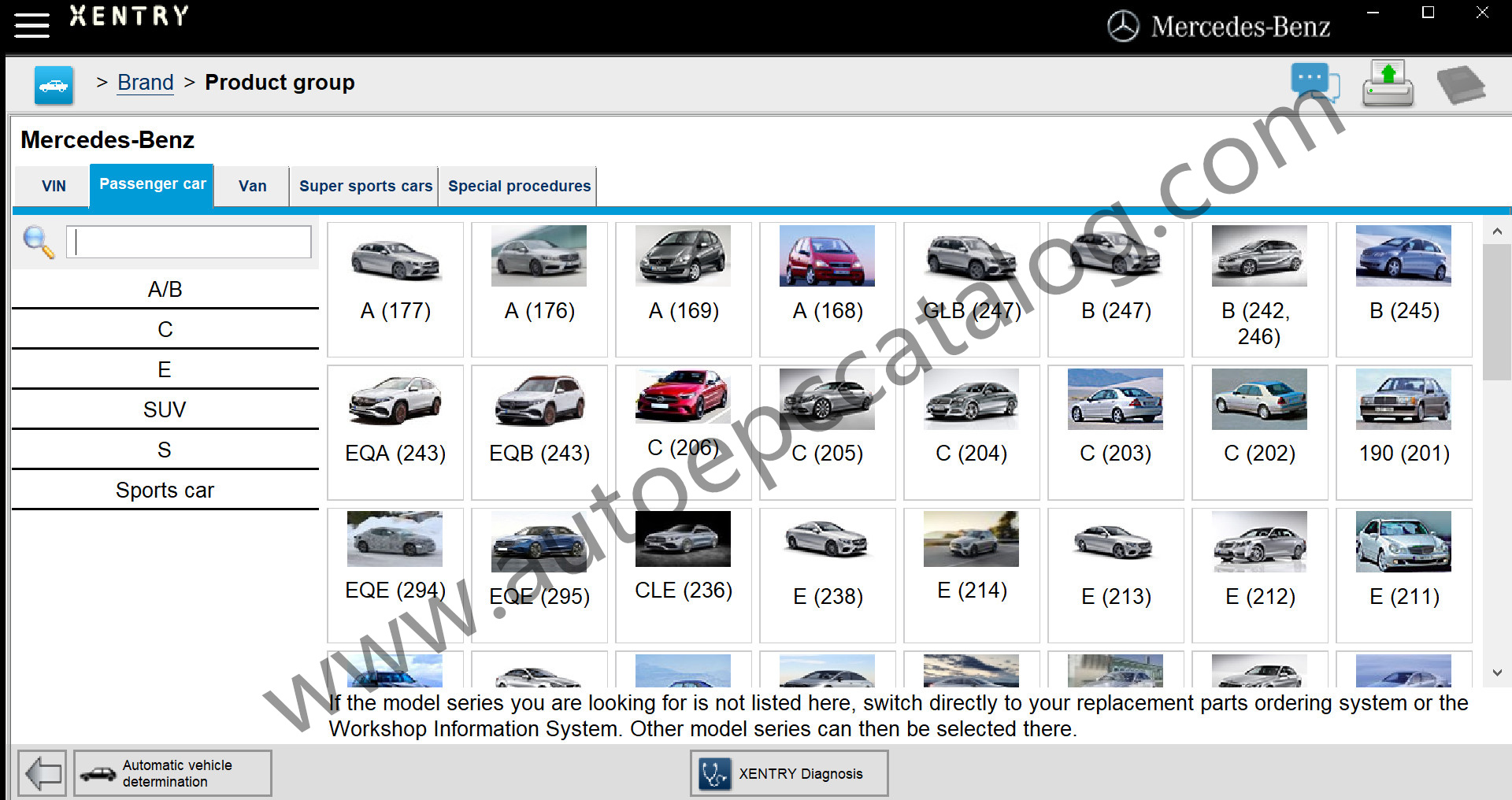The height and width of the screenshot is (800, 1512).
Task: Select model EQB (243)
Action: click(539, 432)
